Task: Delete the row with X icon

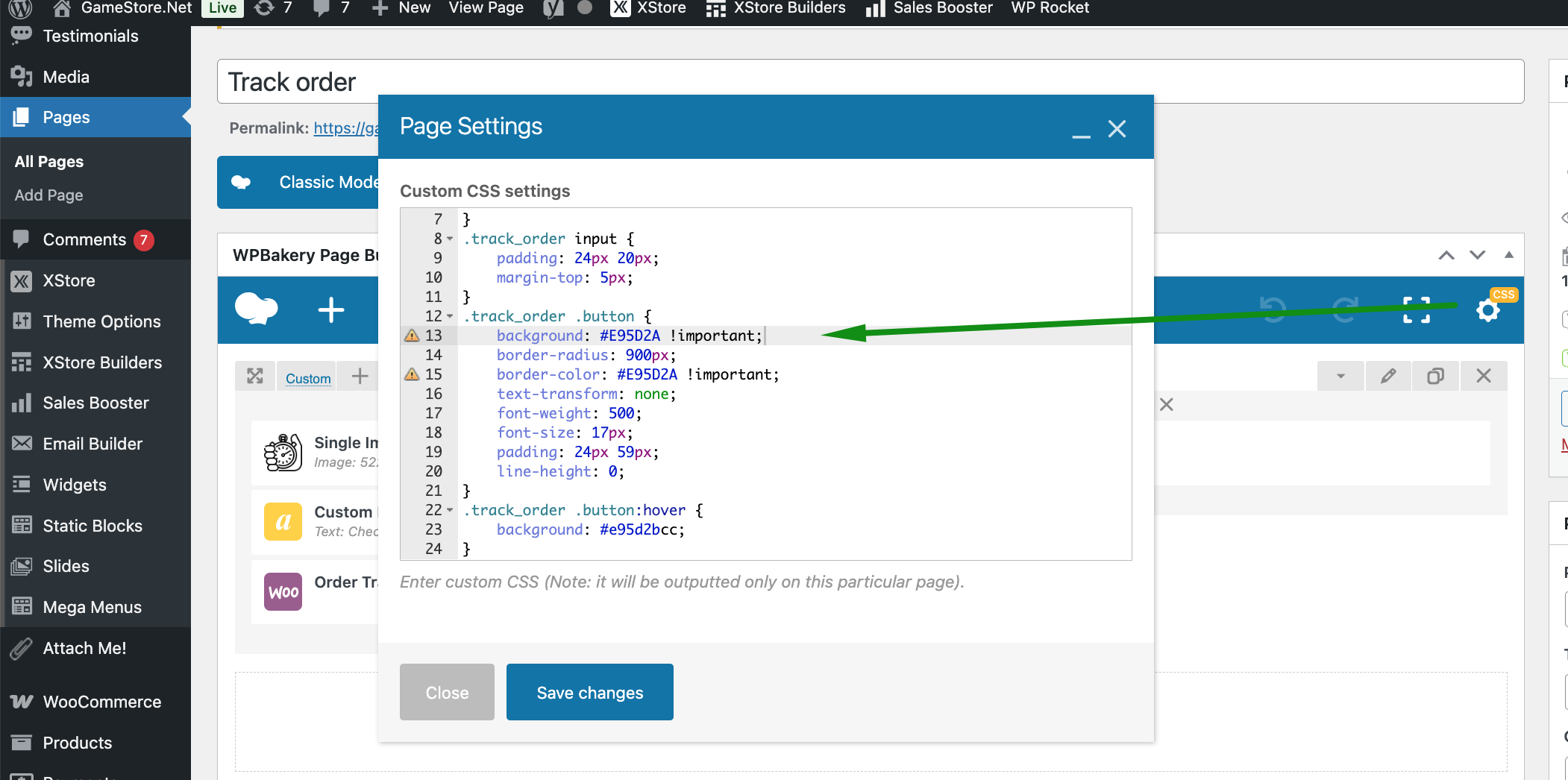Action: (x=1484, y=376)
